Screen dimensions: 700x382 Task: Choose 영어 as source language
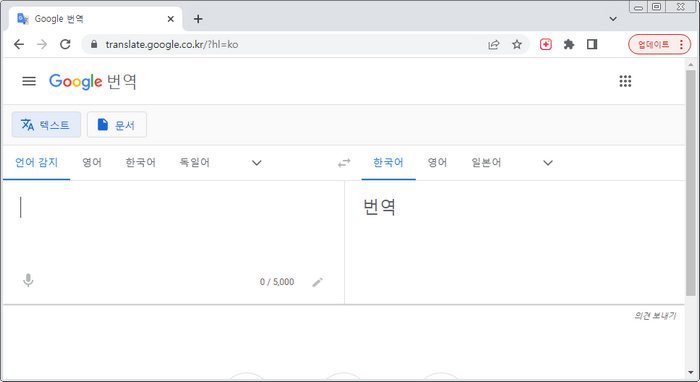(x=92, y=162)
